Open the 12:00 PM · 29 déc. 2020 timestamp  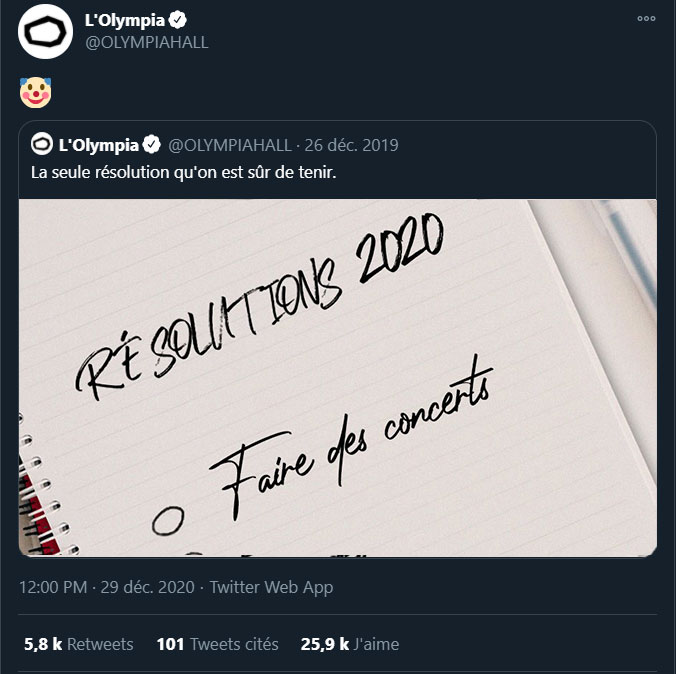(x=106, y=587)
